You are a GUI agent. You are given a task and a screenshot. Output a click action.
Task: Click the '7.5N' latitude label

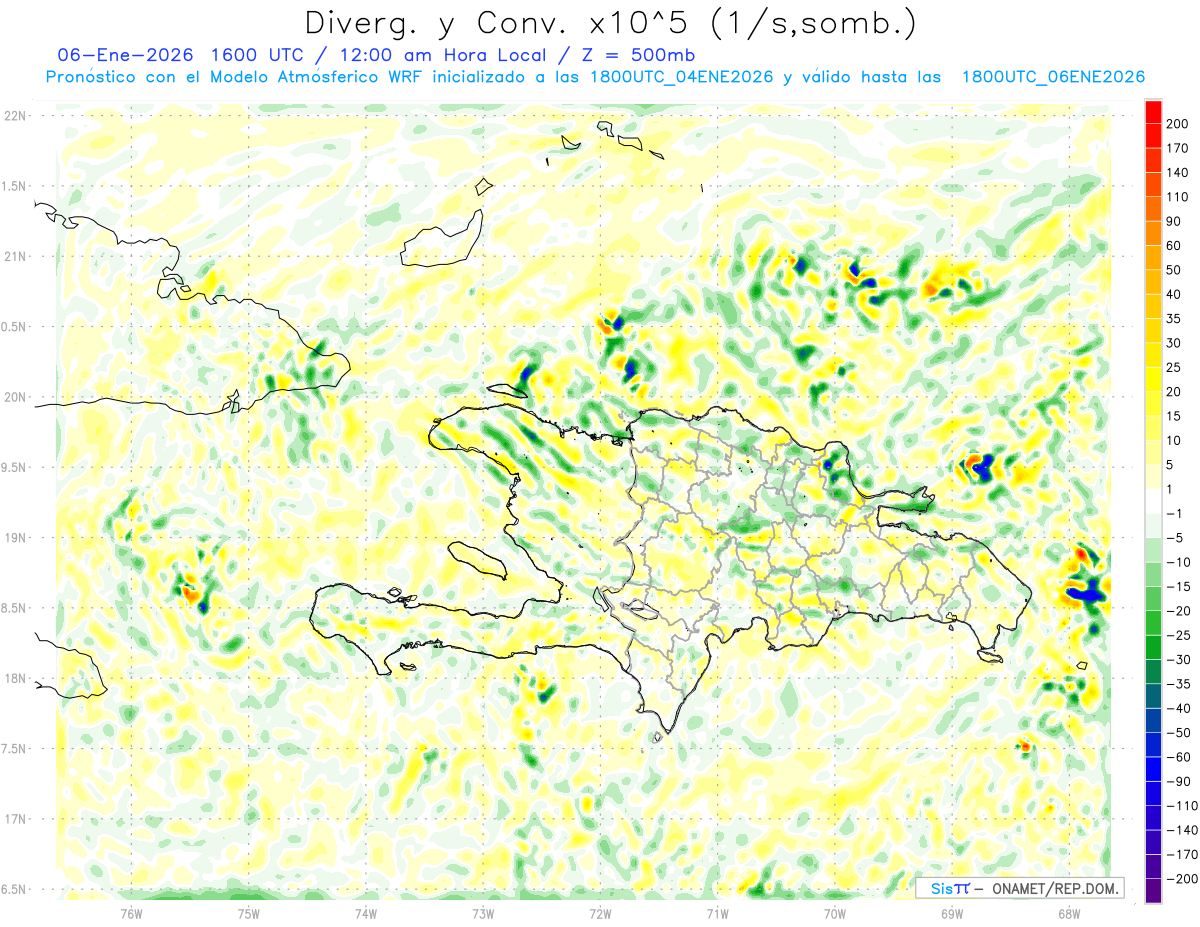[13, 748]
